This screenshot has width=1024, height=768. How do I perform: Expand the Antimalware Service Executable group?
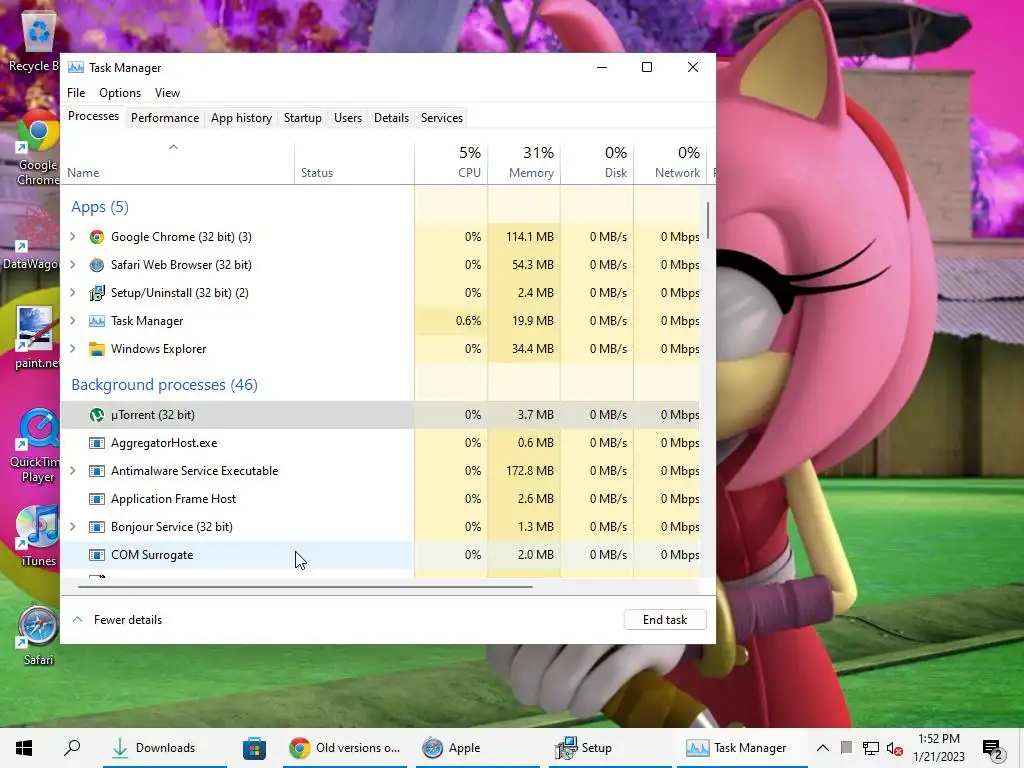click(x=73, y=472)
